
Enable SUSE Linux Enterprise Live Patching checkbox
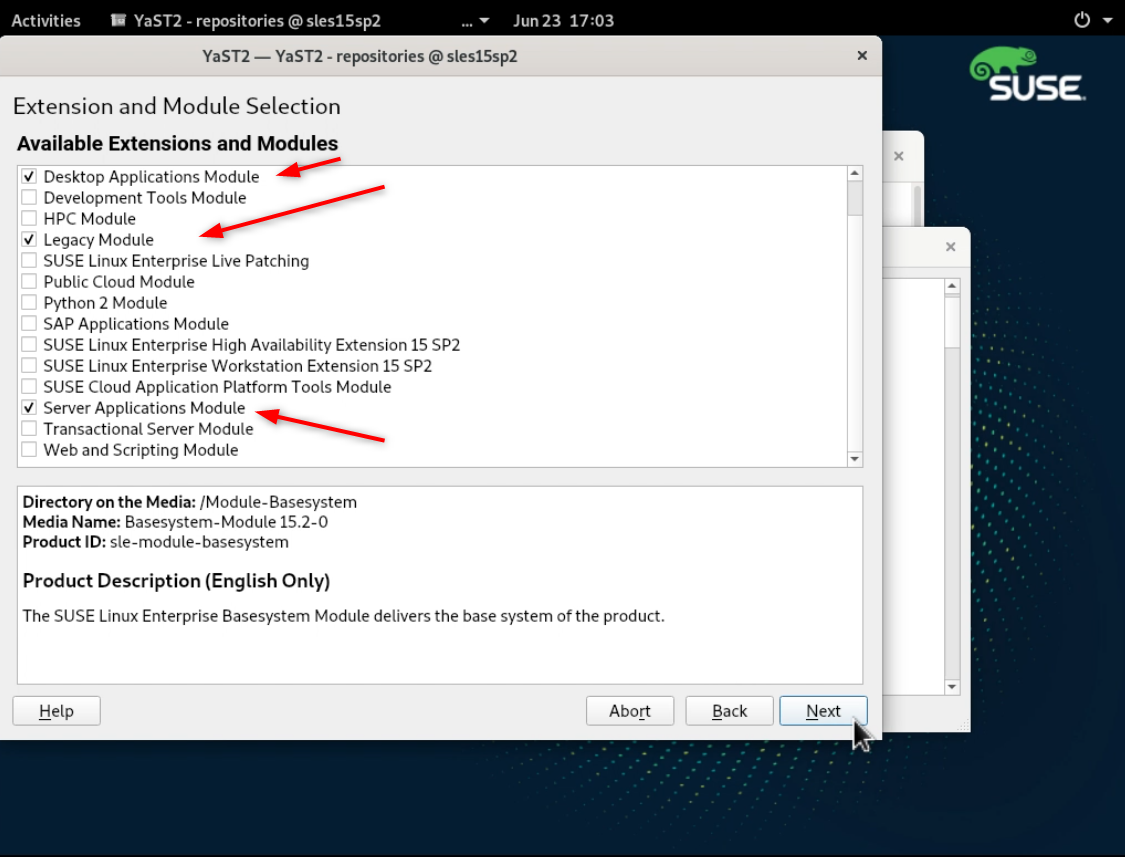click(x=29, y=261)
